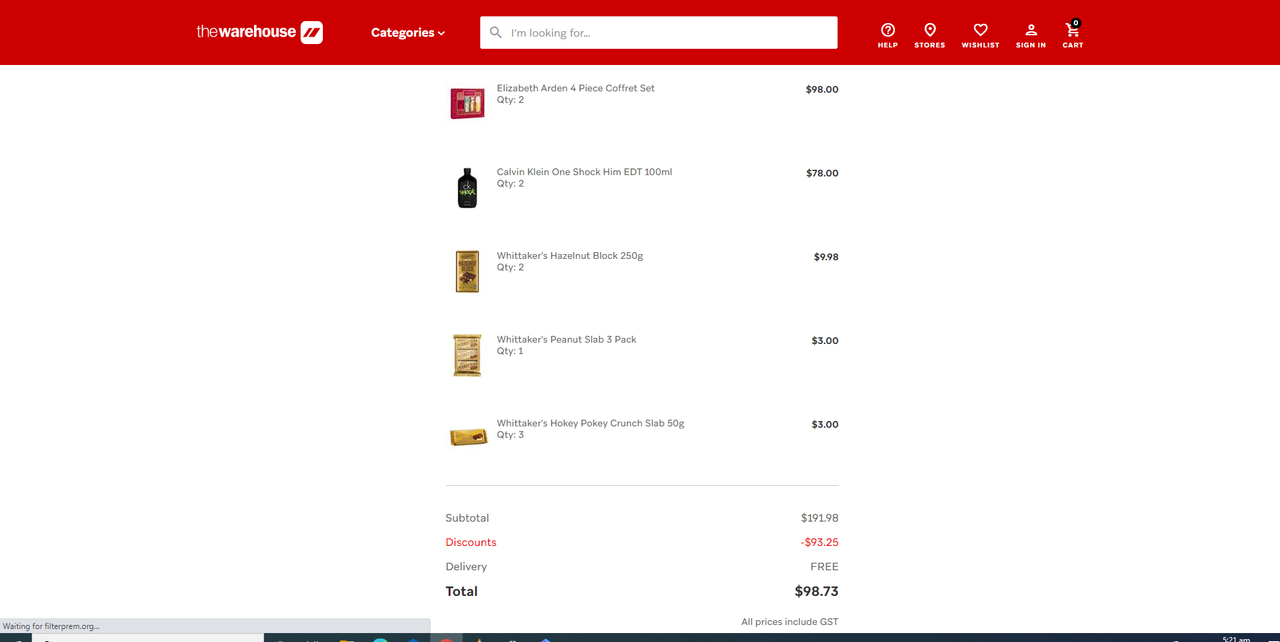Open The Warehouse home logo
The height and width of the screenshot is (642, 1280).
coord(259,32)
